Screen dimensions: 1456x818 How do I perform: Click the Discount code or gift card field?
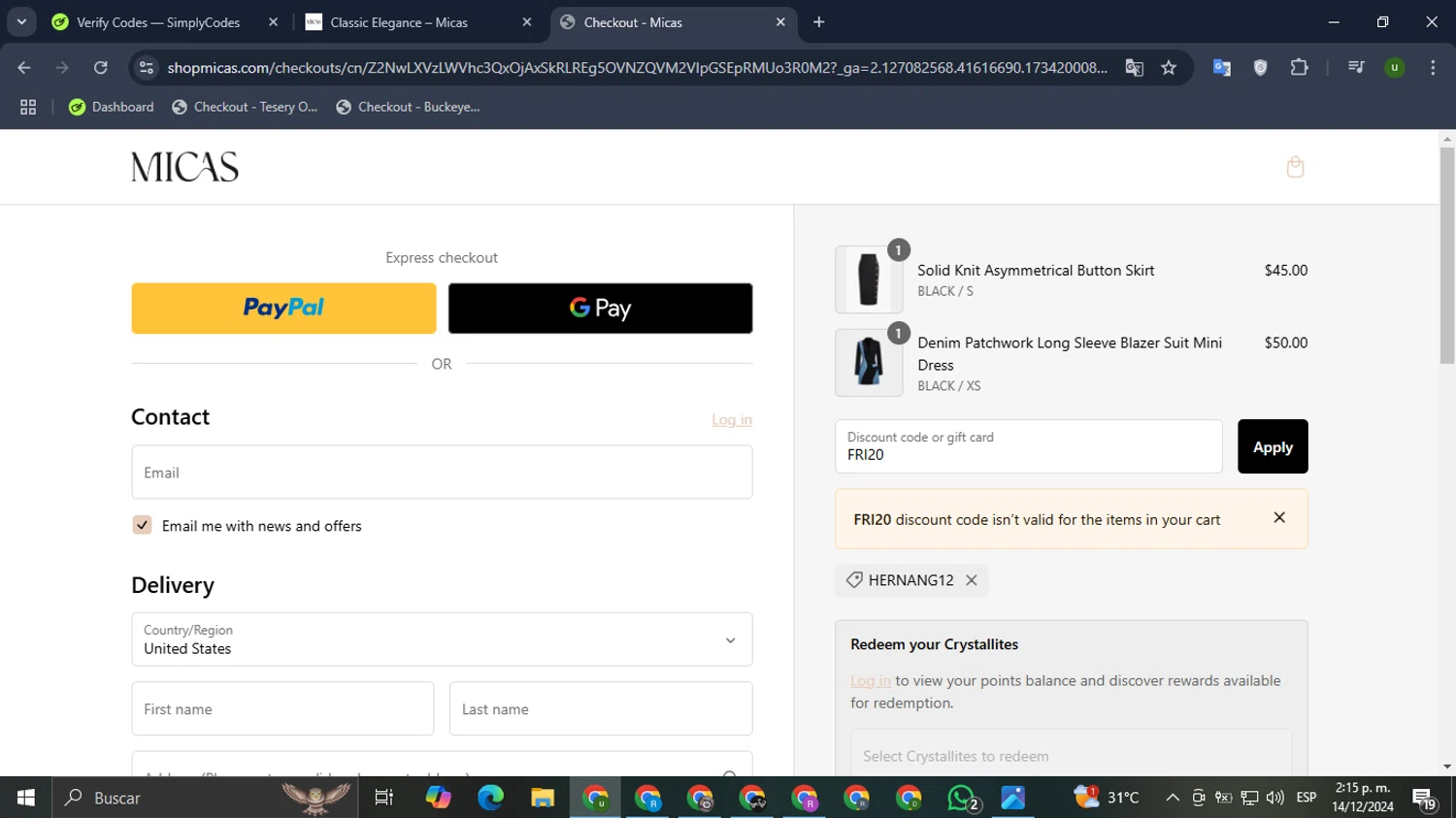[x=1029, y=446]
